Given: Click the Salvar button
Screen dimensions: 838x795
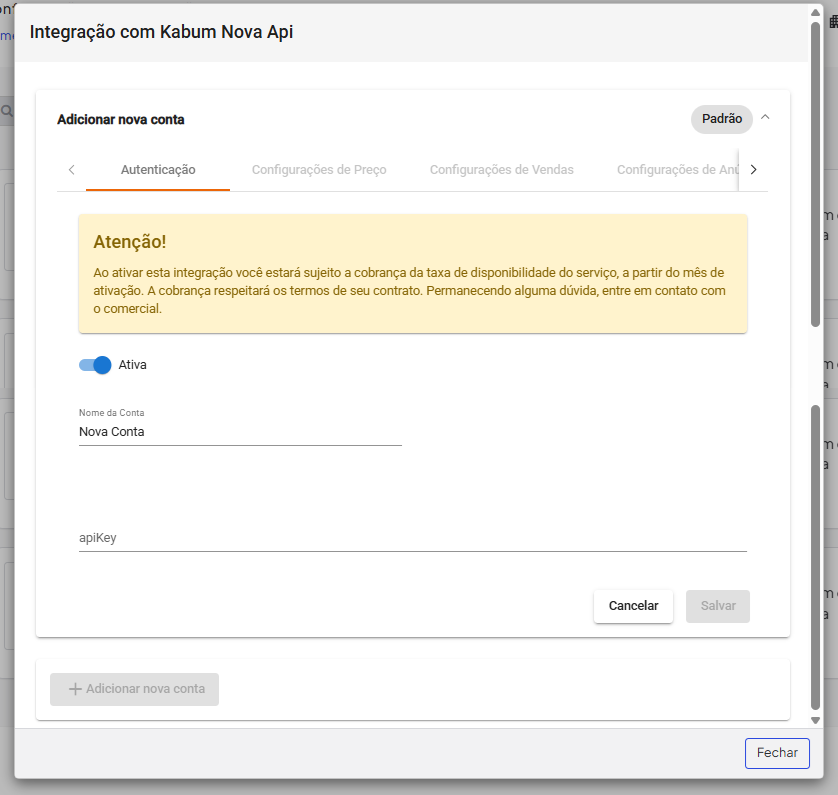Looking at the screenshot, I should tap(718, 606).
